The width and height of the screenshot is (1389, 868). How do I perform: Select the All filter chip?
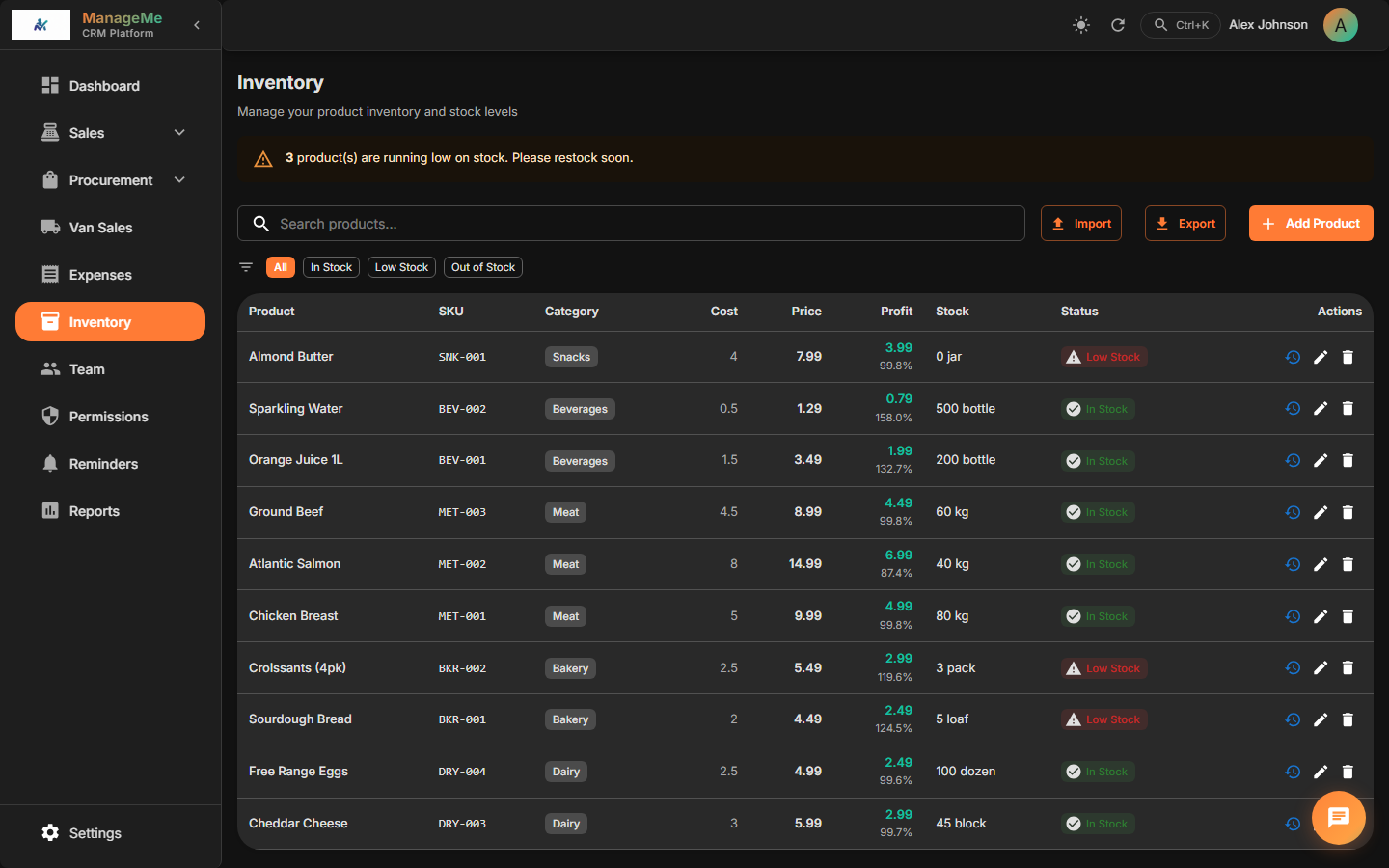coord(281,267)
